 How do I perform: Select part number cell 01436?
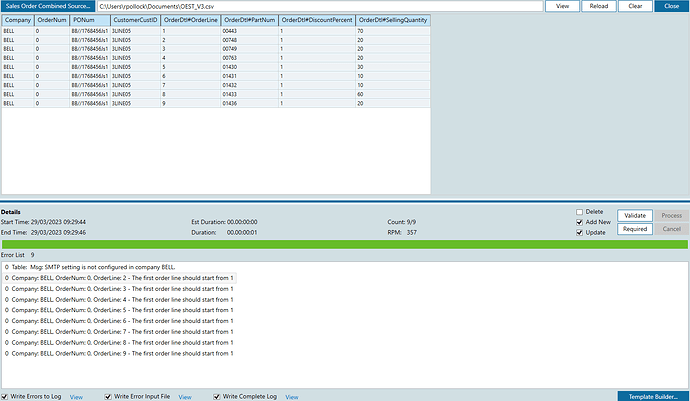[250, 103]
